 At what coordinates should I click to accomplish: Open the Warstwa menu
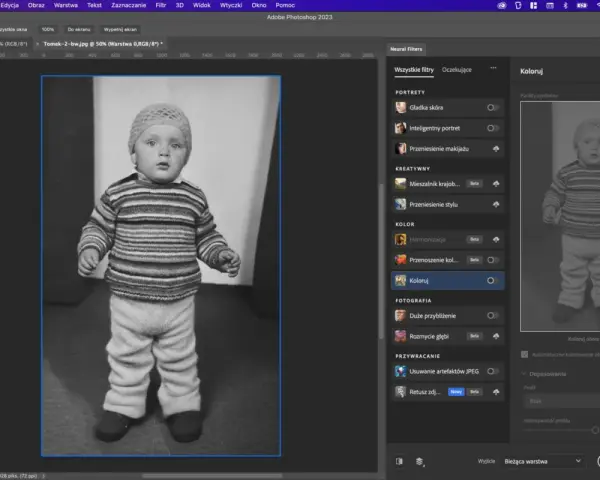click(x=65, y=5)
